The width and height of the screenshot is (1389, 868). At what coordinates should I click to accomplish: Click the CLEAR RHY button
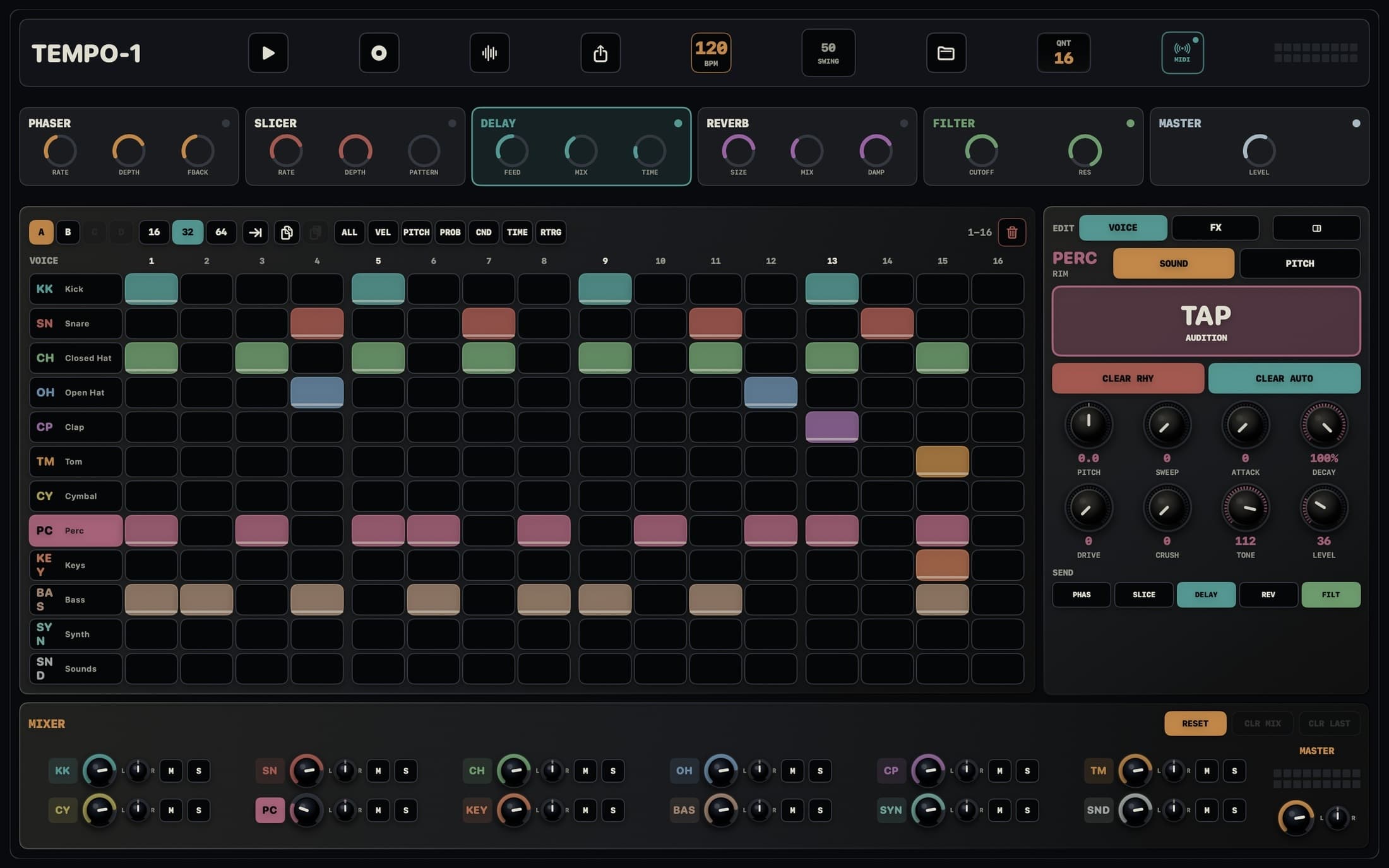[1128, 379]
